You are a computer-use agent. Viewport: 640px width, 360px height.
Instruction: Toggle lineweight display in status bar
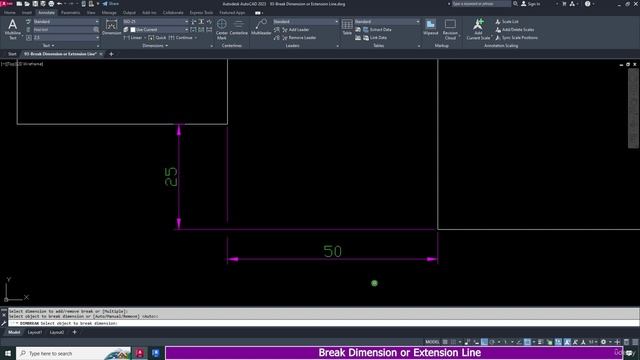[540, 342]
